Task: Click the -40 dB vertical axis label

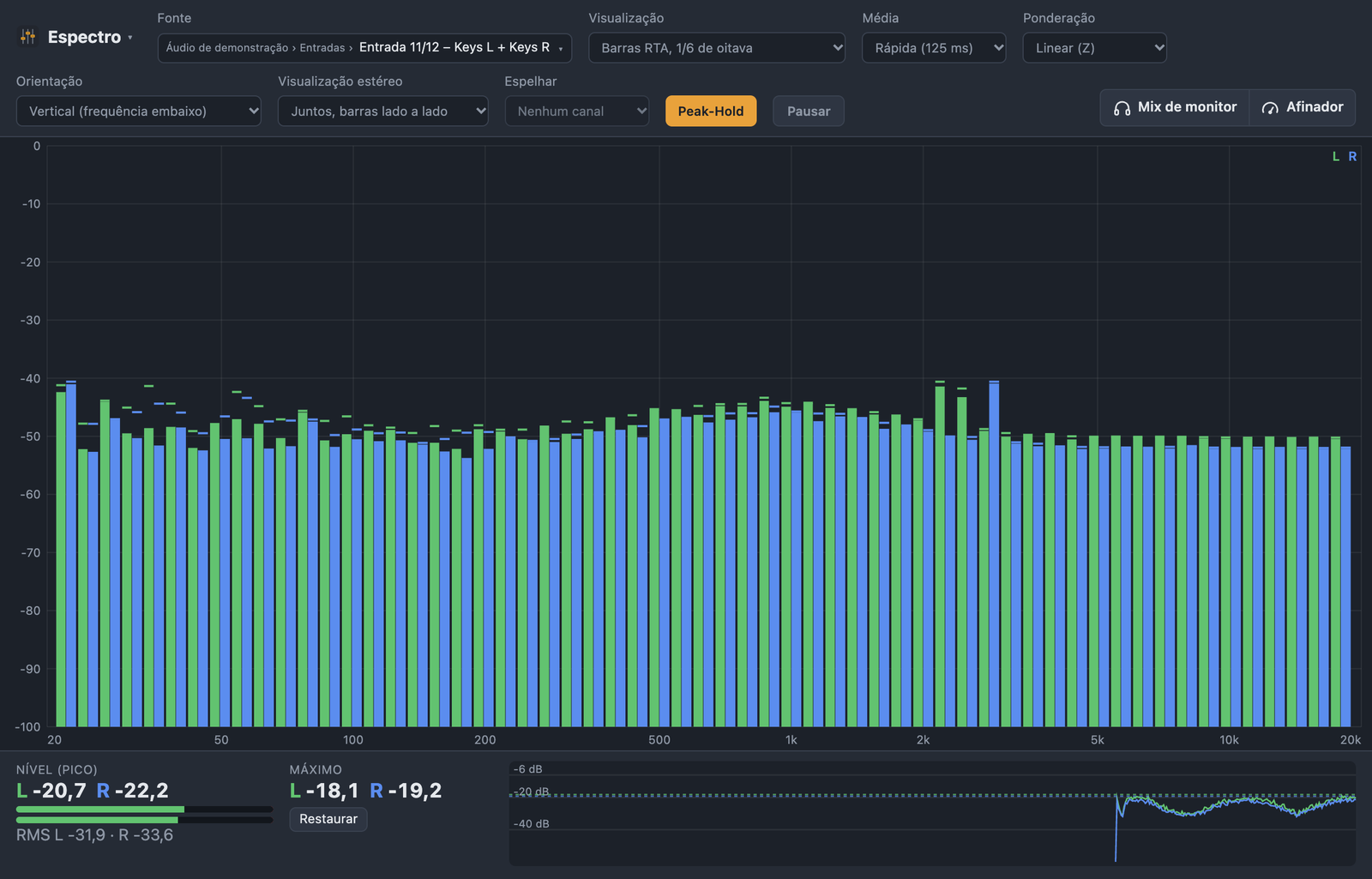Action: tap(31, 378)
